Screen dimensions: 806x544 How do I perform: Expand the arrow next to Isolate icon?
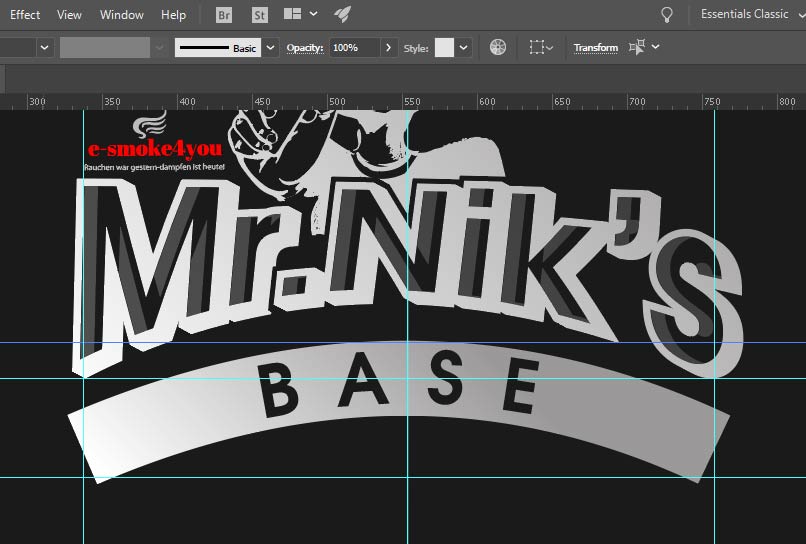[x=655, y=47]
